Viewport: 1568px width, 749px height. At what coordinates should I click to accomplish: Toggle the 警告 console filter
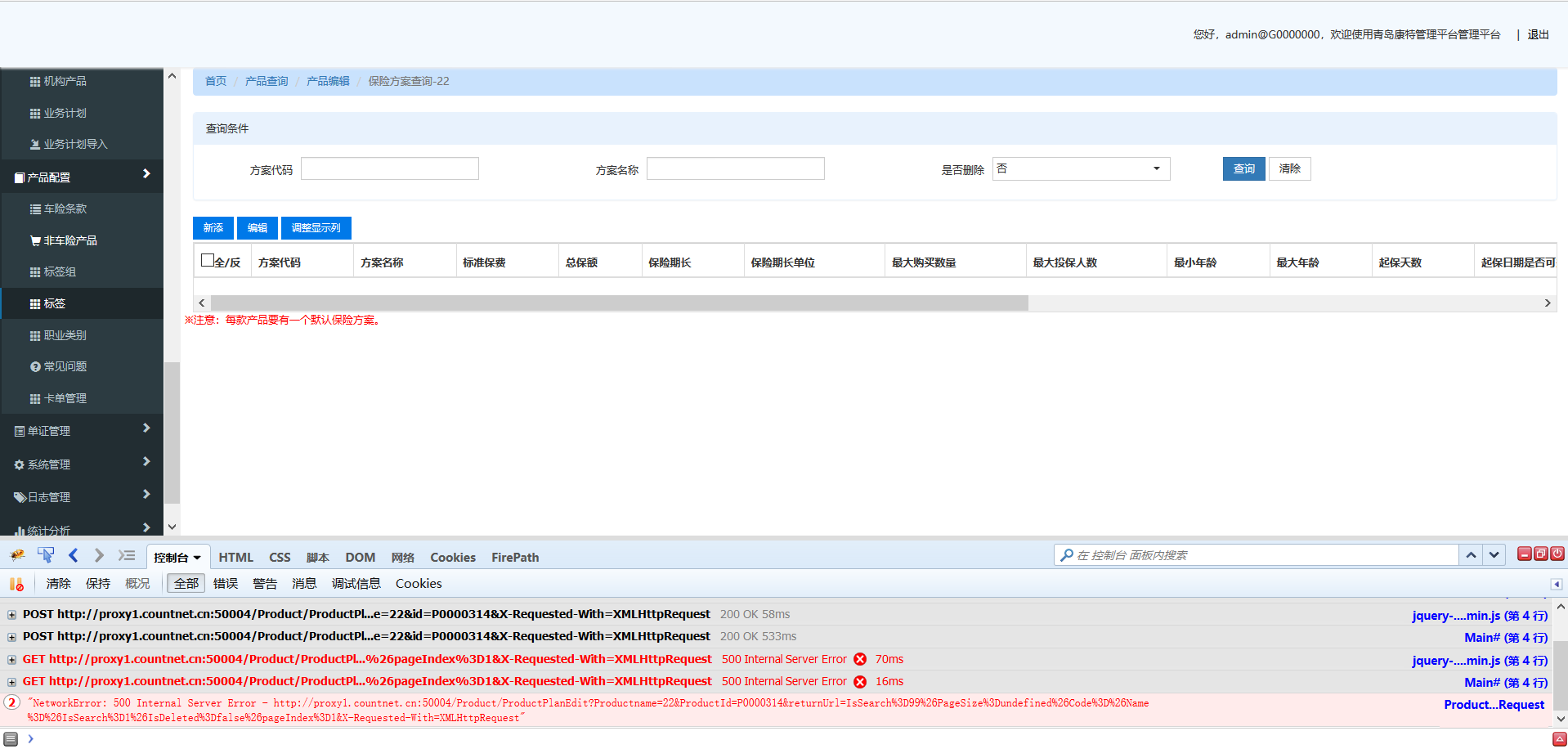click(x=265, y=584)
